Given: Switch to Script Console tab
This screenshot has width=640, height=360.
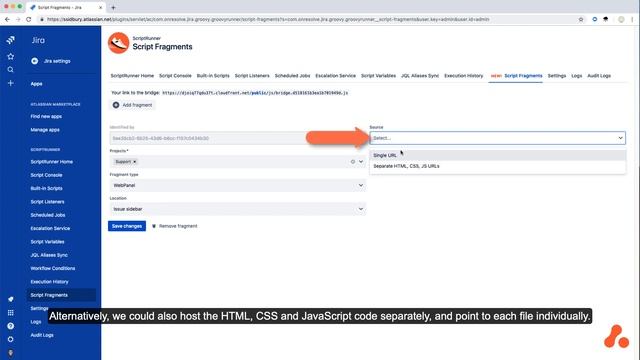Looking at the screenshot, I should (175, 76).
